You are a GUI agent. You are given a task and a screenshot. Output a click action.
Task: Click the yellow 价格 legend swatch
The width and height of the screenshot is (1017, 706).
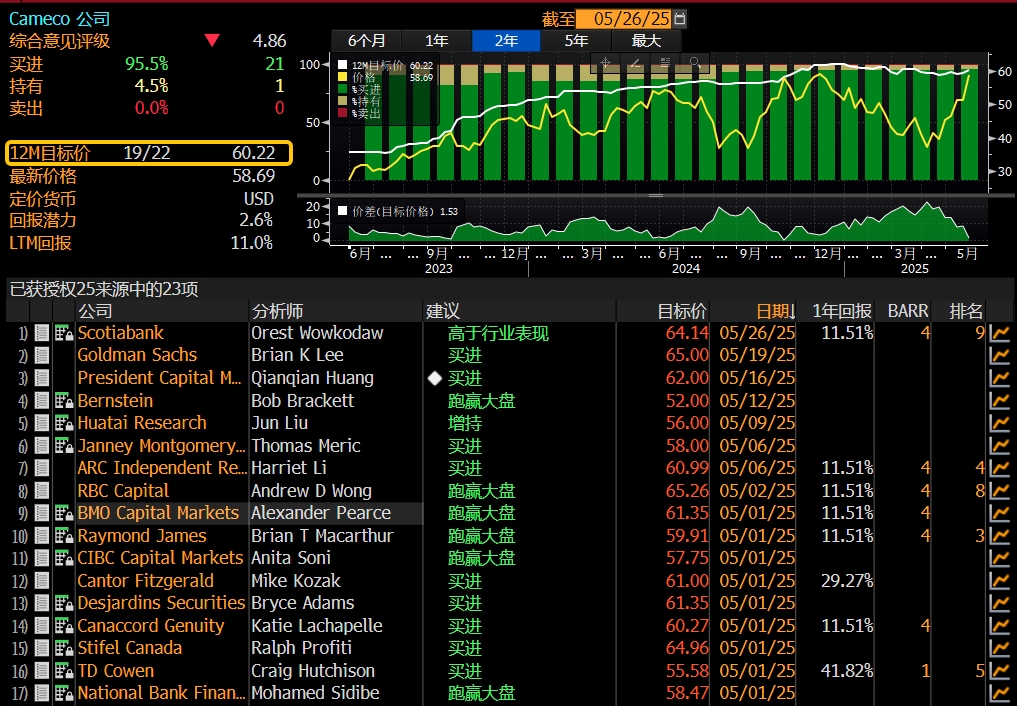[x=342, y=77]
